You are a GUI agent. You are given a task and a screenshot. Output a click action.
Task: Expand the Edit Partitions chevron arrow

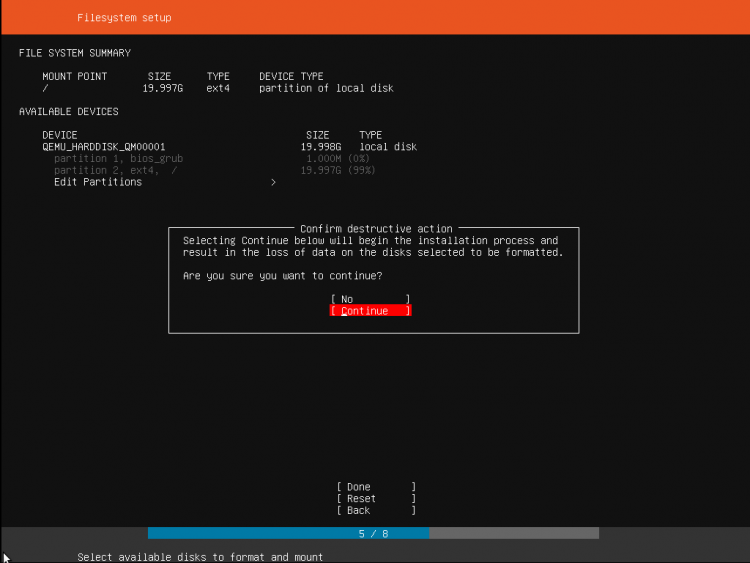click(x=273, y=182)
